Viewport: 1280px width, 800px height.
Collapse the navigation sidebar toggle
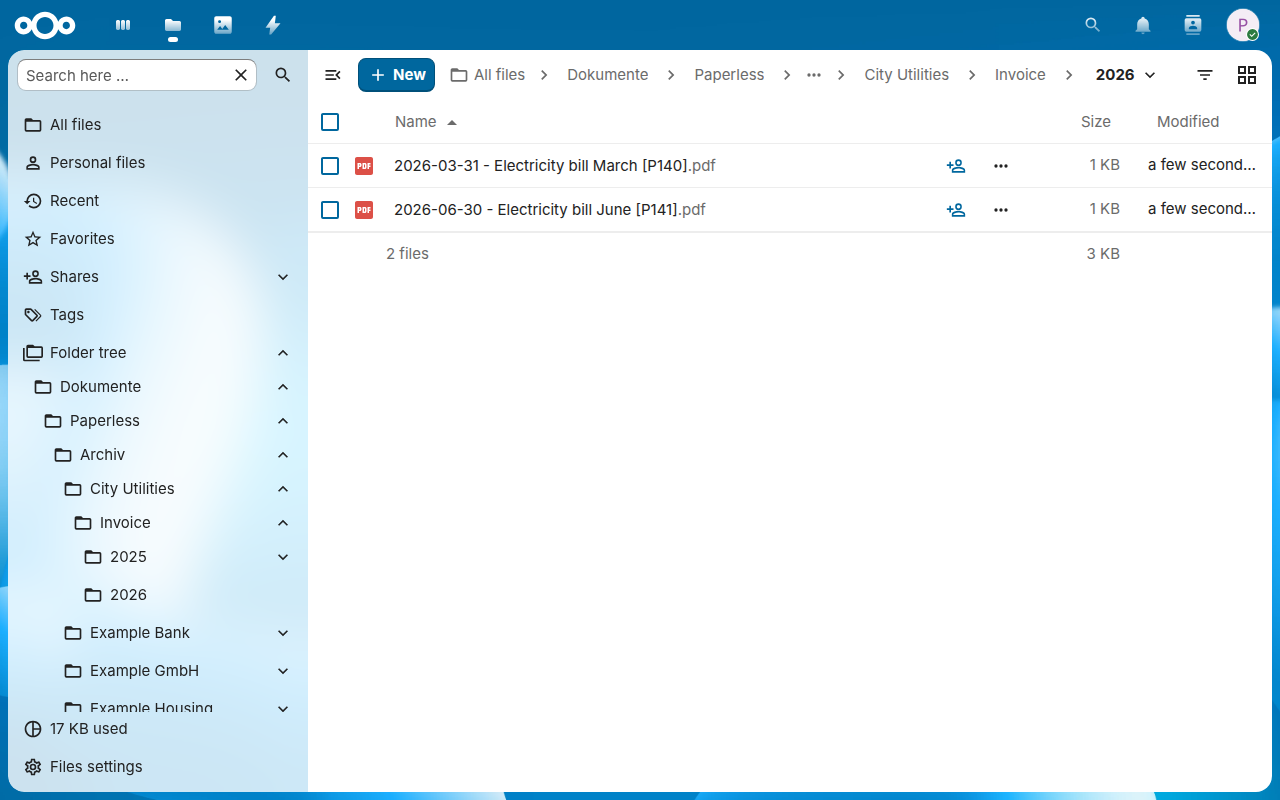[x=333, y=75]
